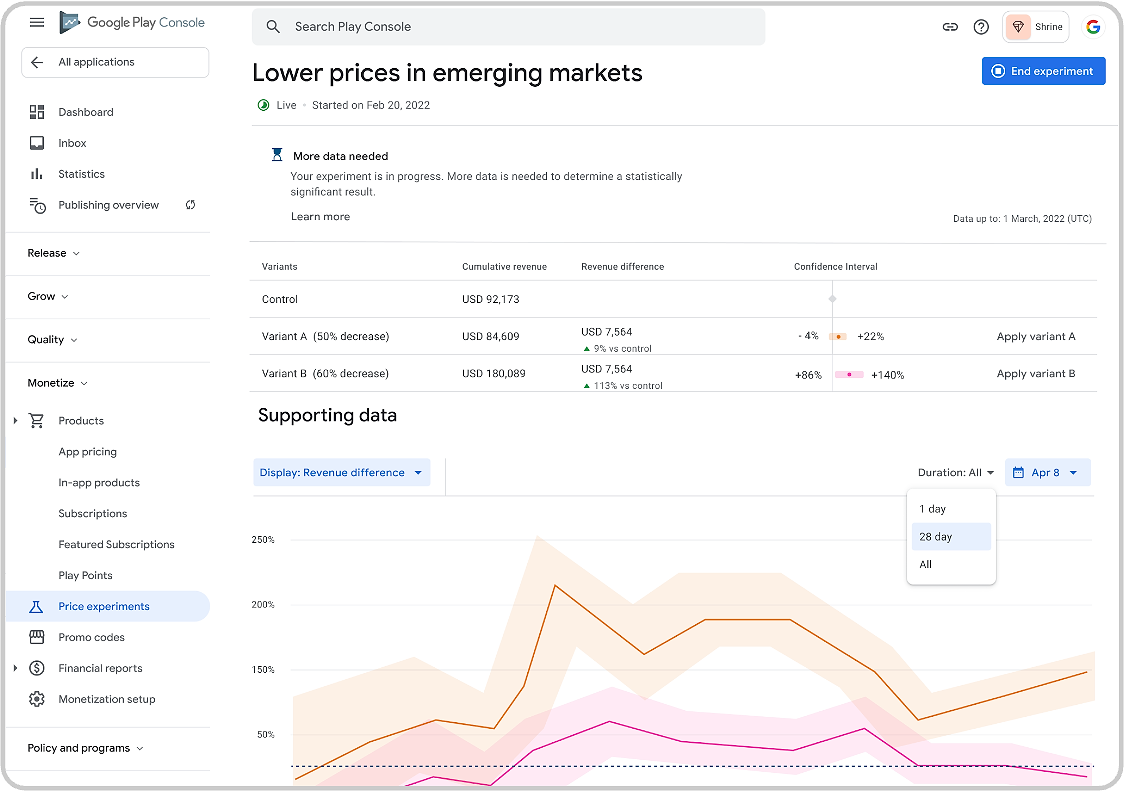The width and height of the screenshot is (1126, 793).
Task: Click the hourglass More data needed icon
Action: 276,154
